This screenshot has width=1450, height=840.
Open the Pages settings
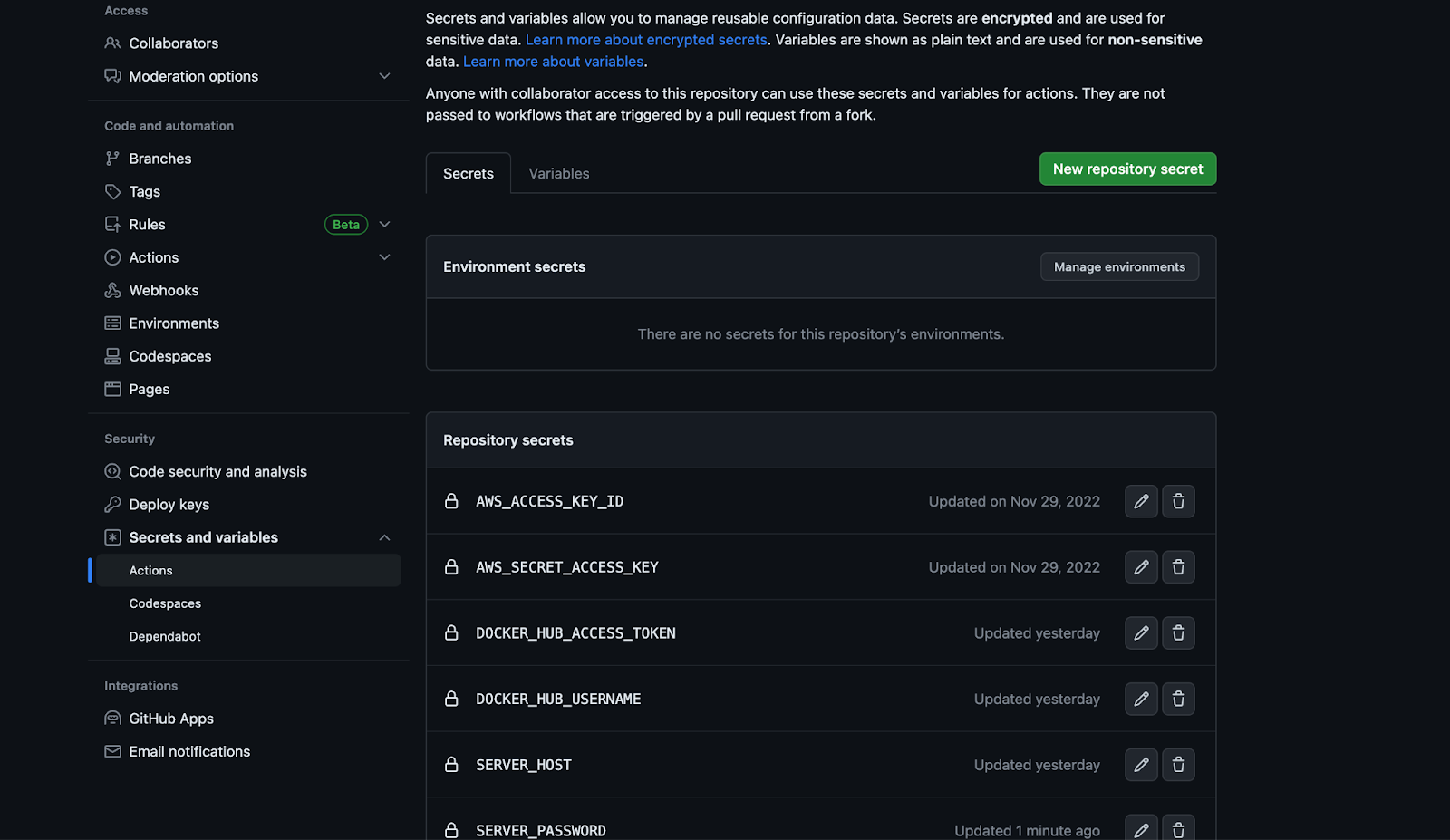[x=149, y=389]
